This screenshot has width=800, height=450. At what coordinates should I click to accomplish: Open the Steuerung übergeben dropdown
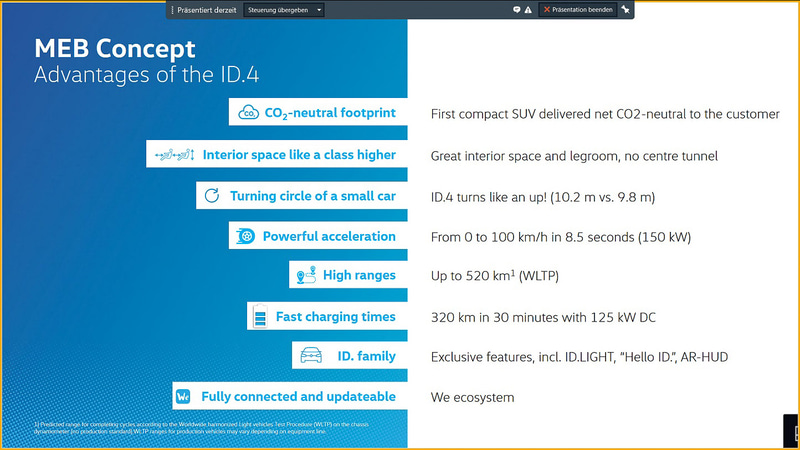[x=283, y=10]
